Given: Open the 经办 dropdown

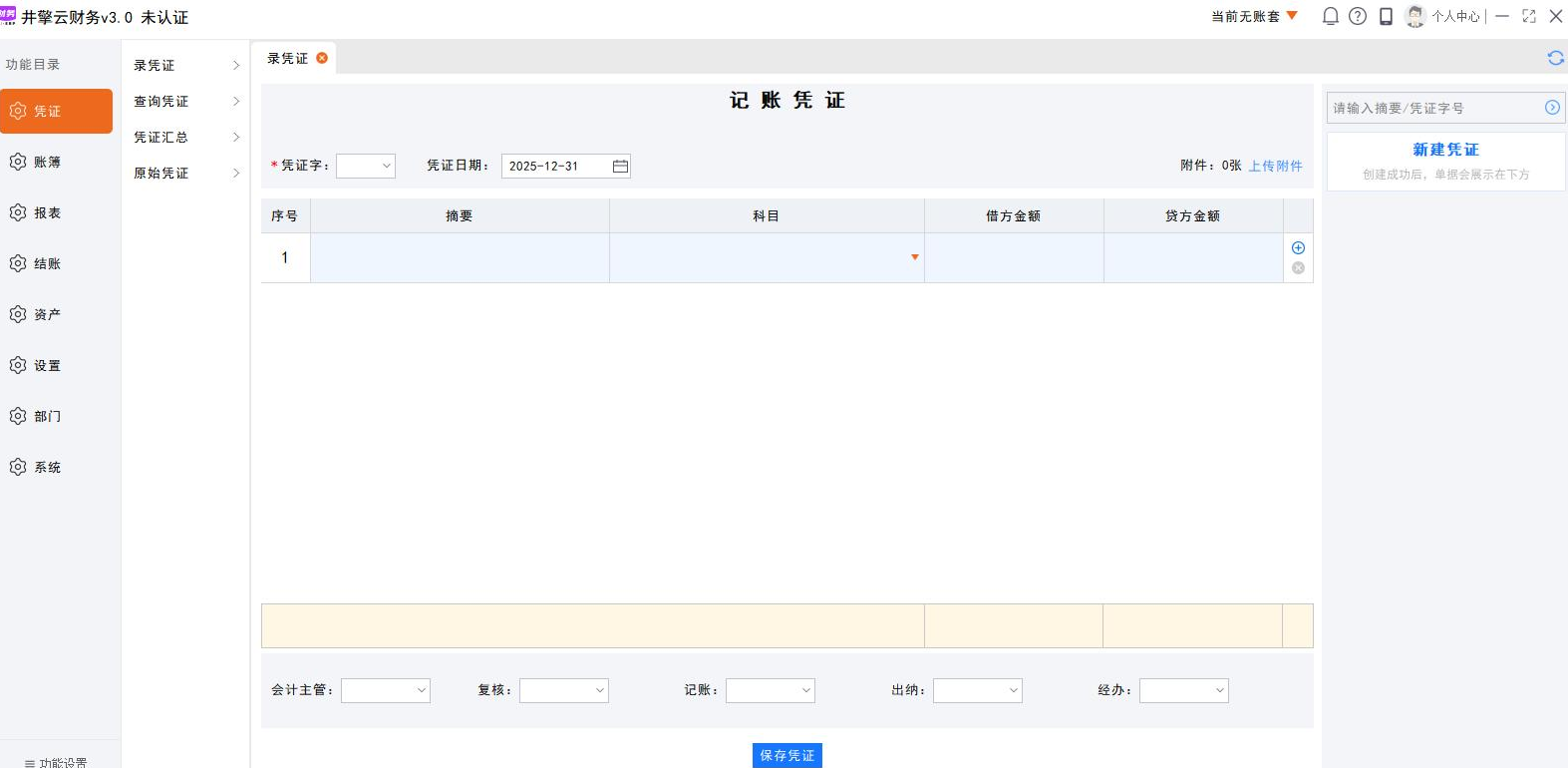Looking at the screenshot, I should pyautogui.click(x=1184, y=690).
